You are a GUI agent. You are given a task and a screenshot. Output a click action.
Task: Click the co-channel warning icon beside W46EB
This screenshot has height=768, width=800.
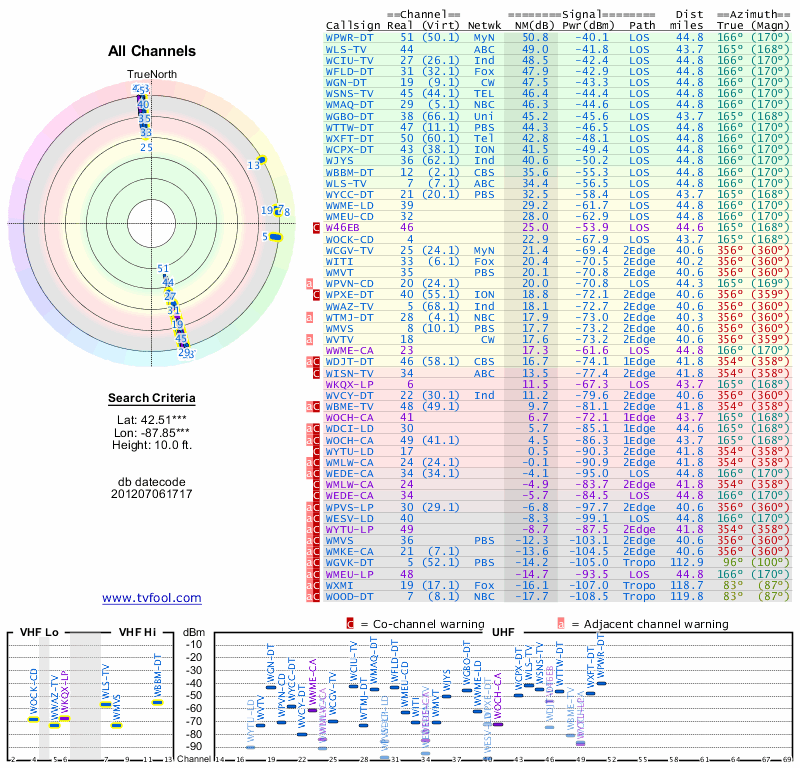pos(317,228)
